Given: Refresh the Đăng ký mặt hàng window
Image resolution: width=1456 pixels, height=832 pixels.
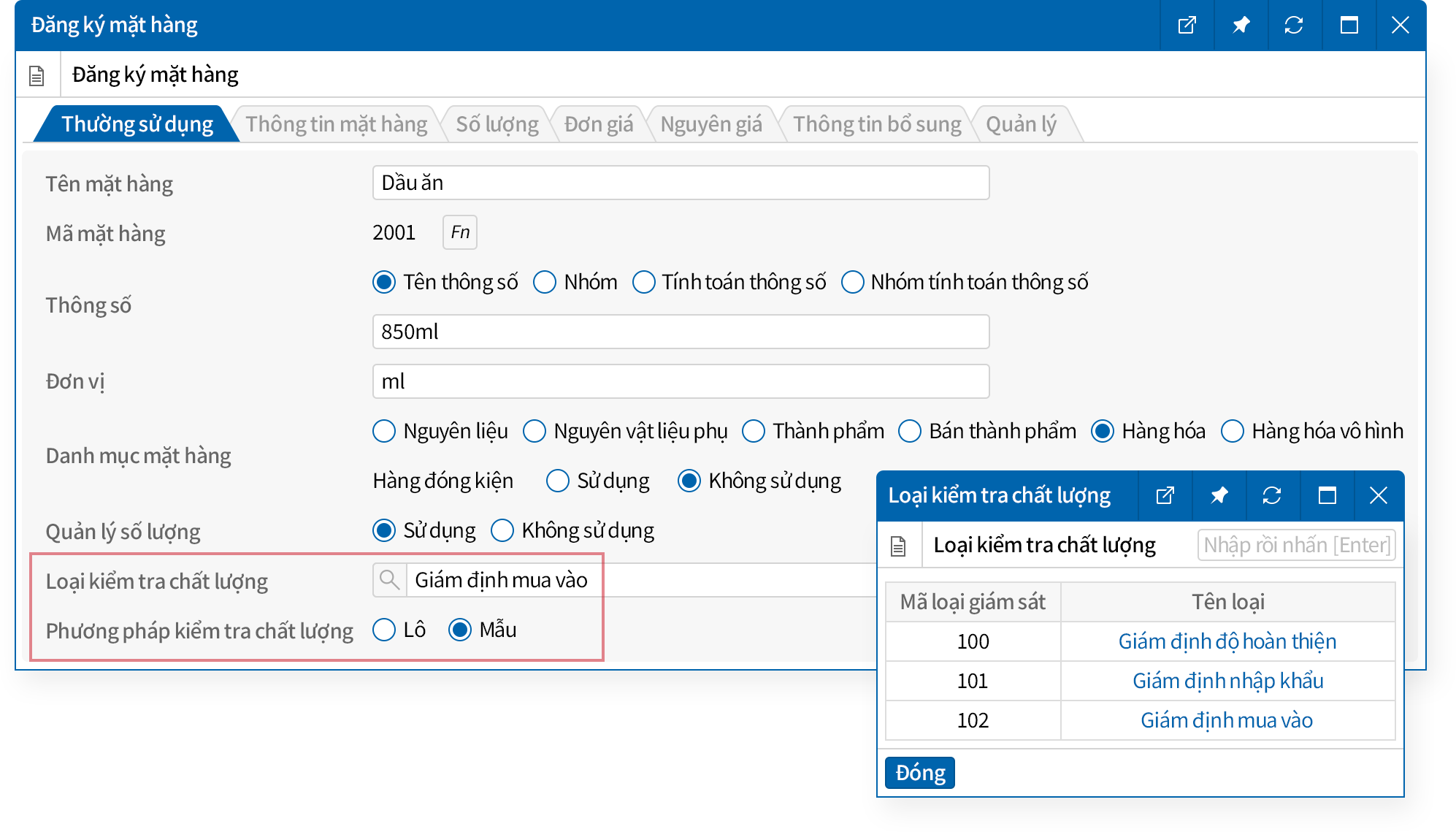Looking at the screenshot, I should click(1294, 26).
